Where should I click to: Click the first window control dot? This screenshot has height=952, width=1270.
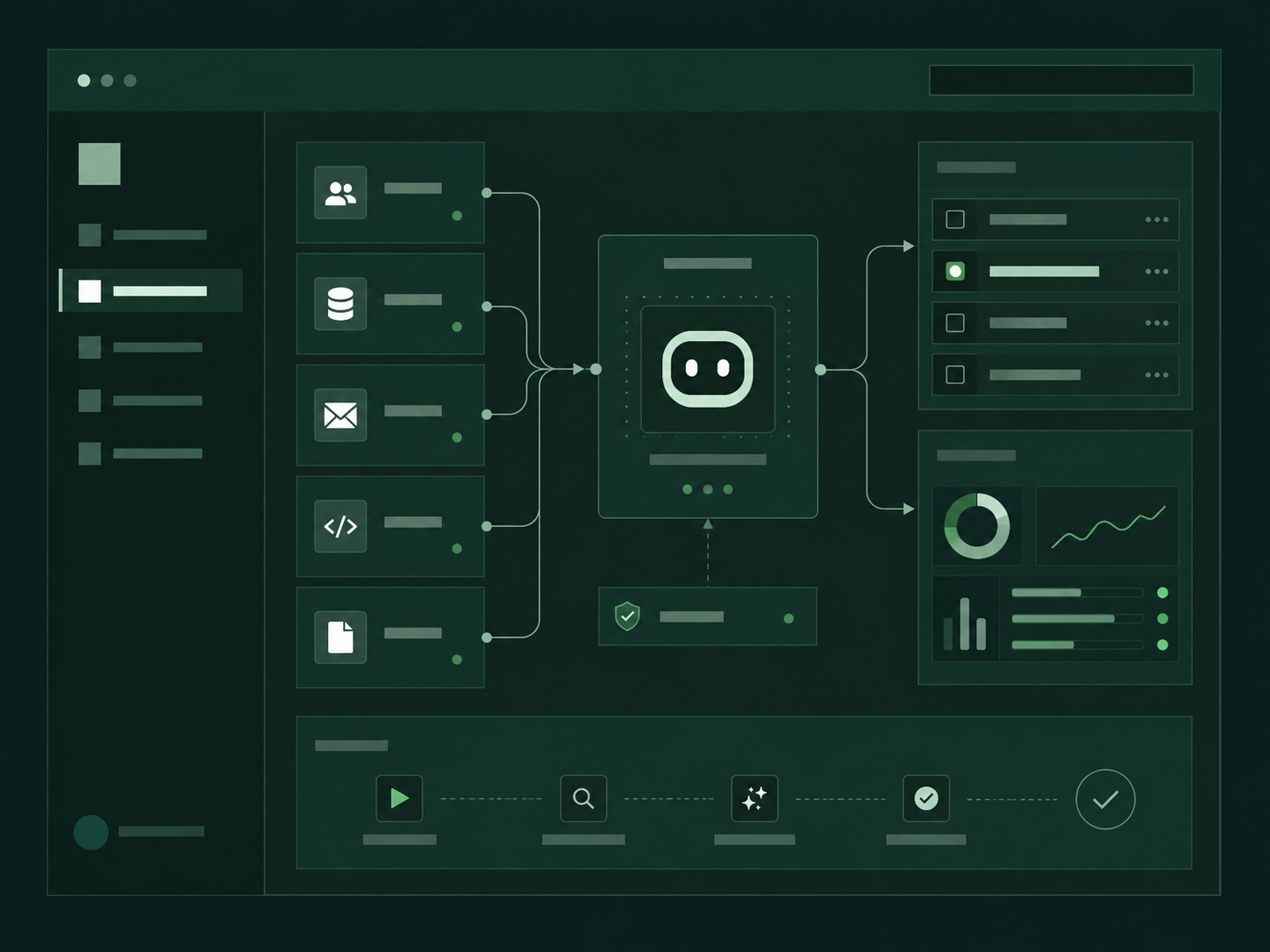(x=84, y=81)
